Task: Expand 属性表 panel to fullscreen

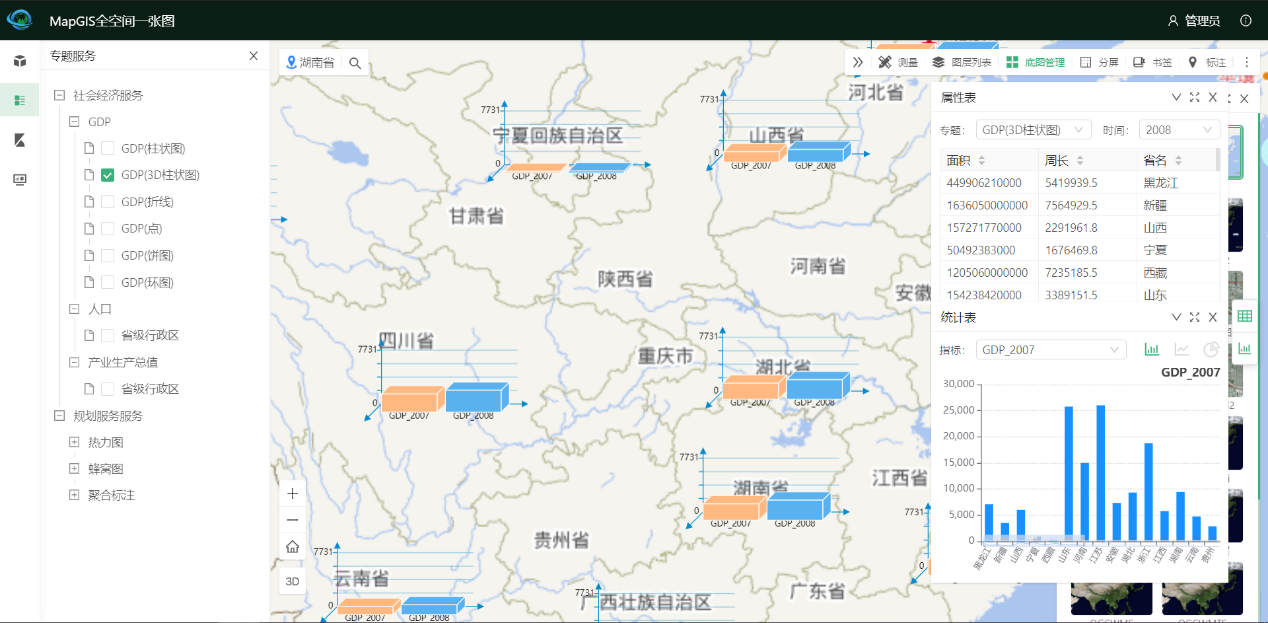Action: tap(1194, 97)
